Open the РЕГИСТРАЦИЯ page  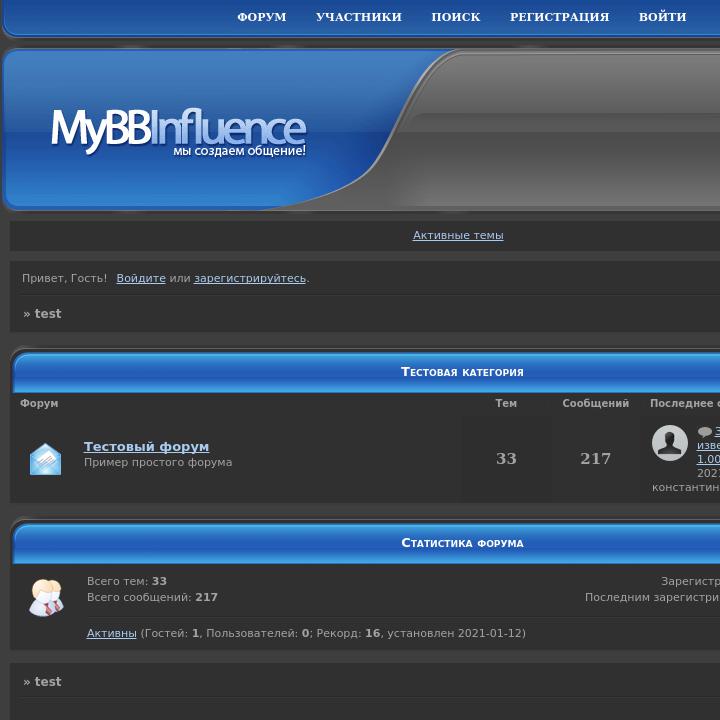(x=559, y=17)
